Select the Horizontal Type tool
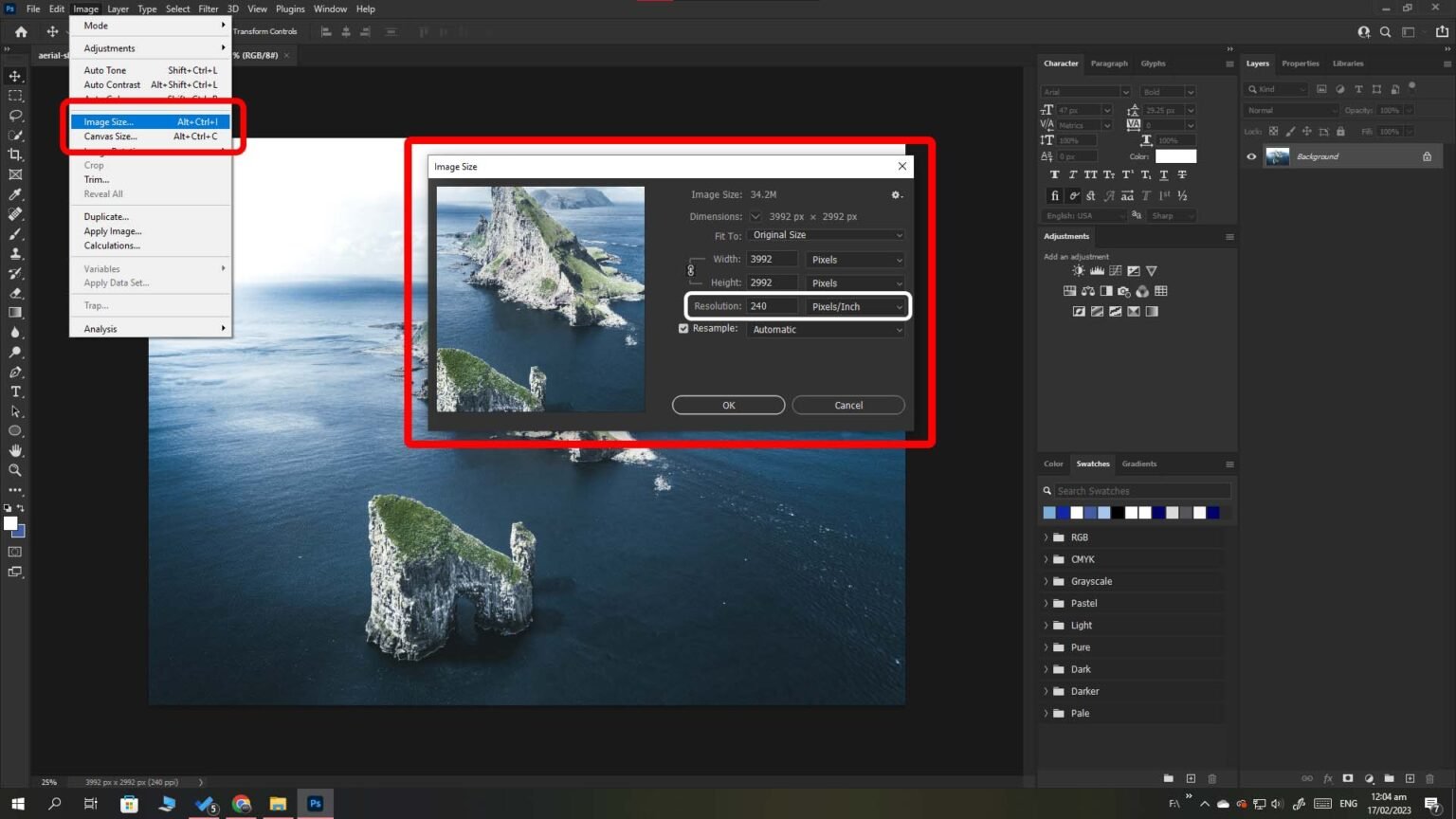The height and width of the screenshot is (819, 1456). coord(14,391)
